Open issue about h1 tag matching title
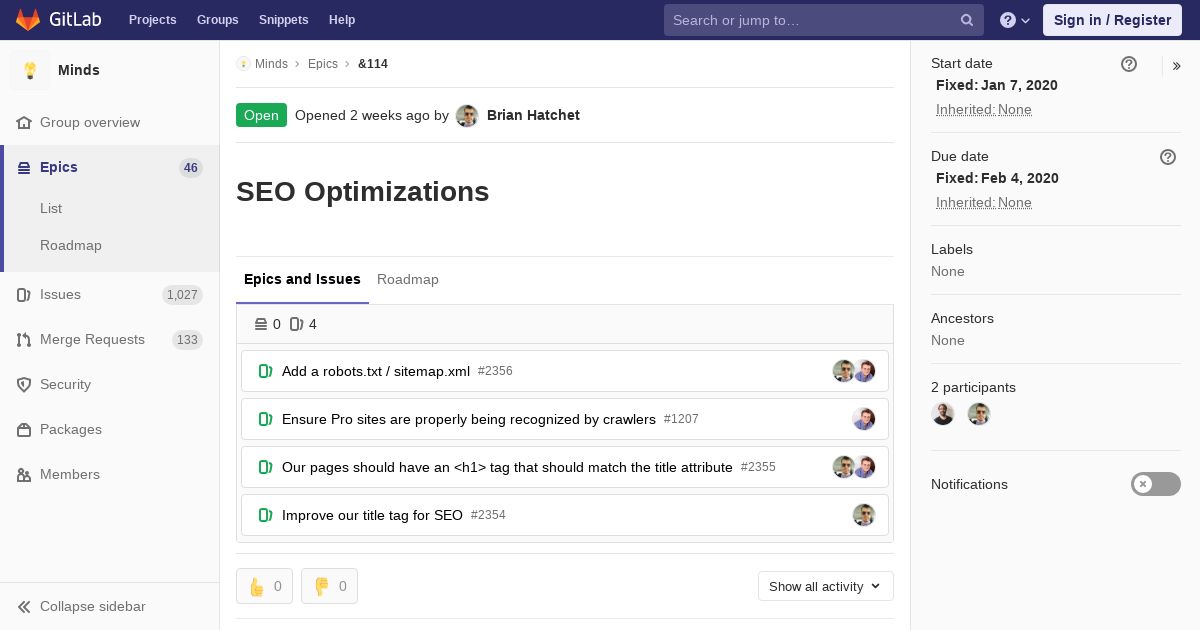The height and width of the screenshot is (630, 1200). coord(507,467)
